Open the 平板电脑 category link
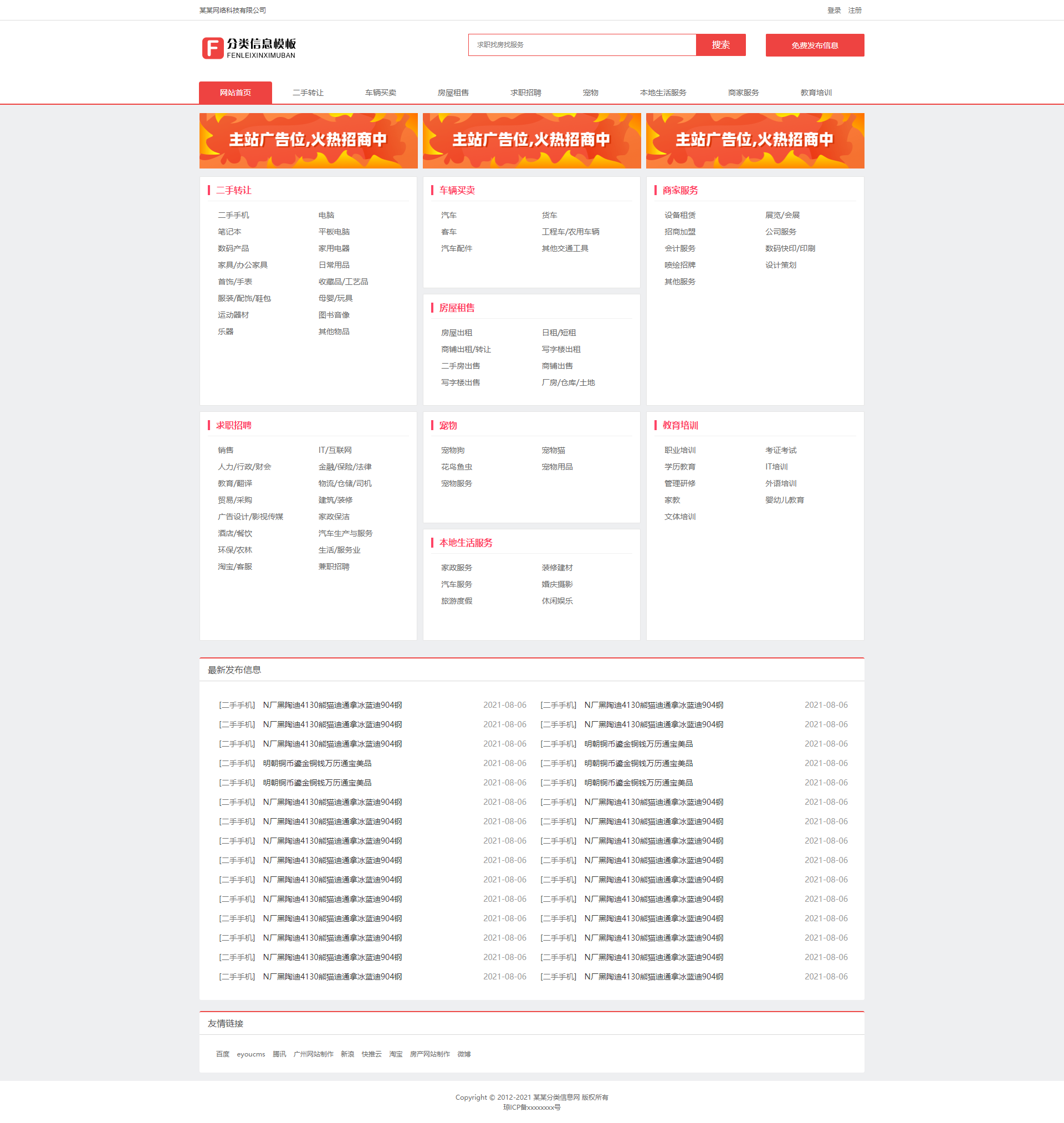The width and height of the screenshot is (1064, 1123). coord(334,231)
